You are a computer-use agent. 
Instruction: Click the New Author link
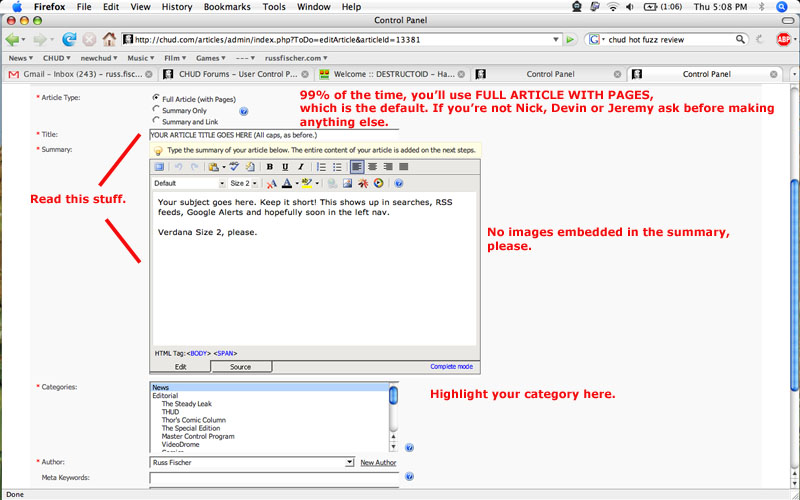click(378, 463)
